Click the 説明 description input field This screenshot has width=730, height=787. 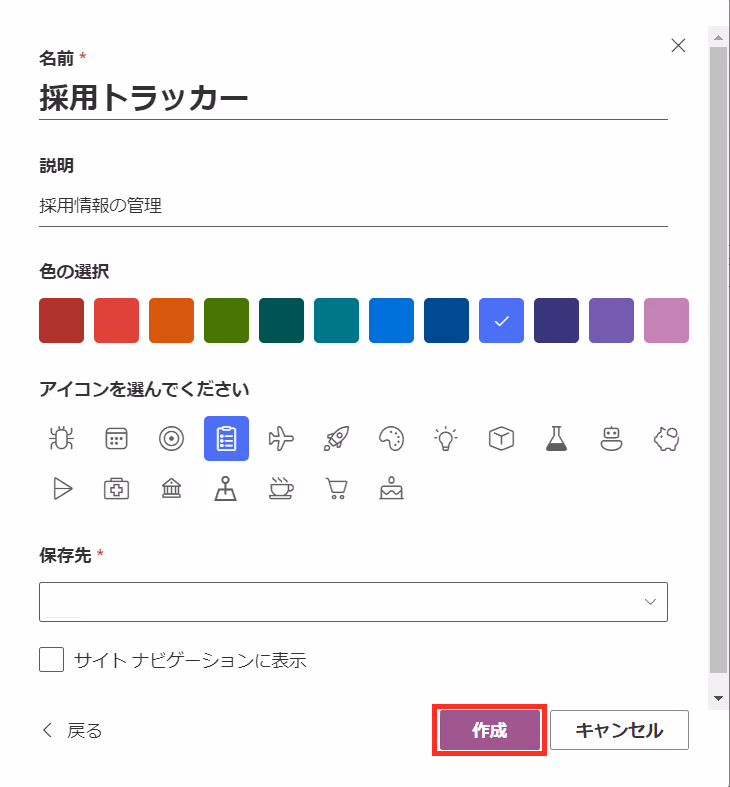click(x=353, y=206)
